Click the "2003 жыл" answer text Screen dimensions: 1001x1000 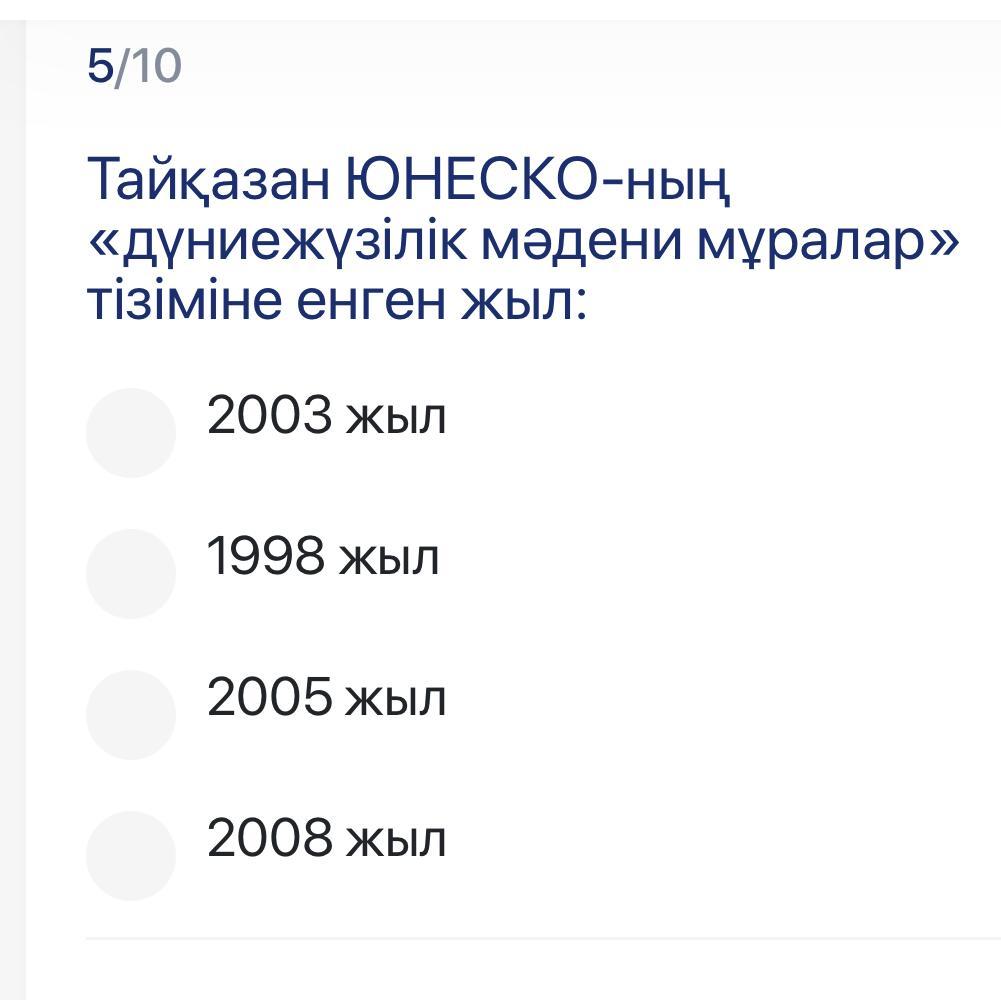(326, 416)
